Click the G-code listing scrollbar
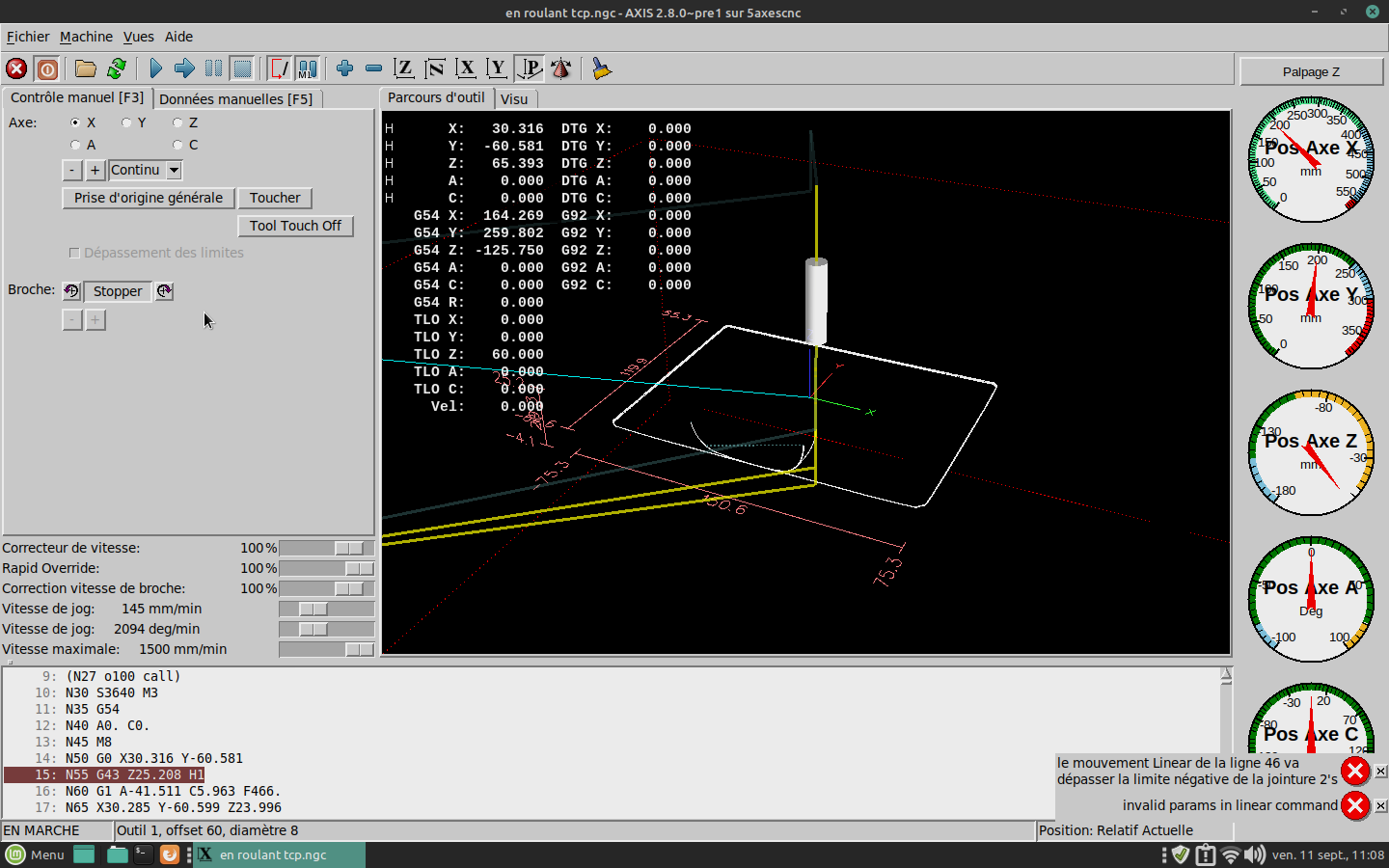The width and height of the screenshot is (1389, 868). 1226,743
